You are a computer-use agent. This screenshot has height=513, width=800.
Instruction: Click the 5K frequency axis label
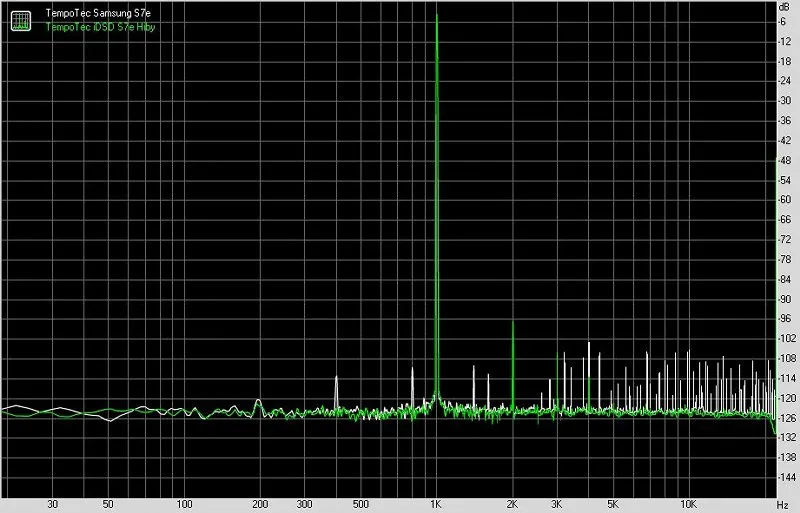coord(612,504)
